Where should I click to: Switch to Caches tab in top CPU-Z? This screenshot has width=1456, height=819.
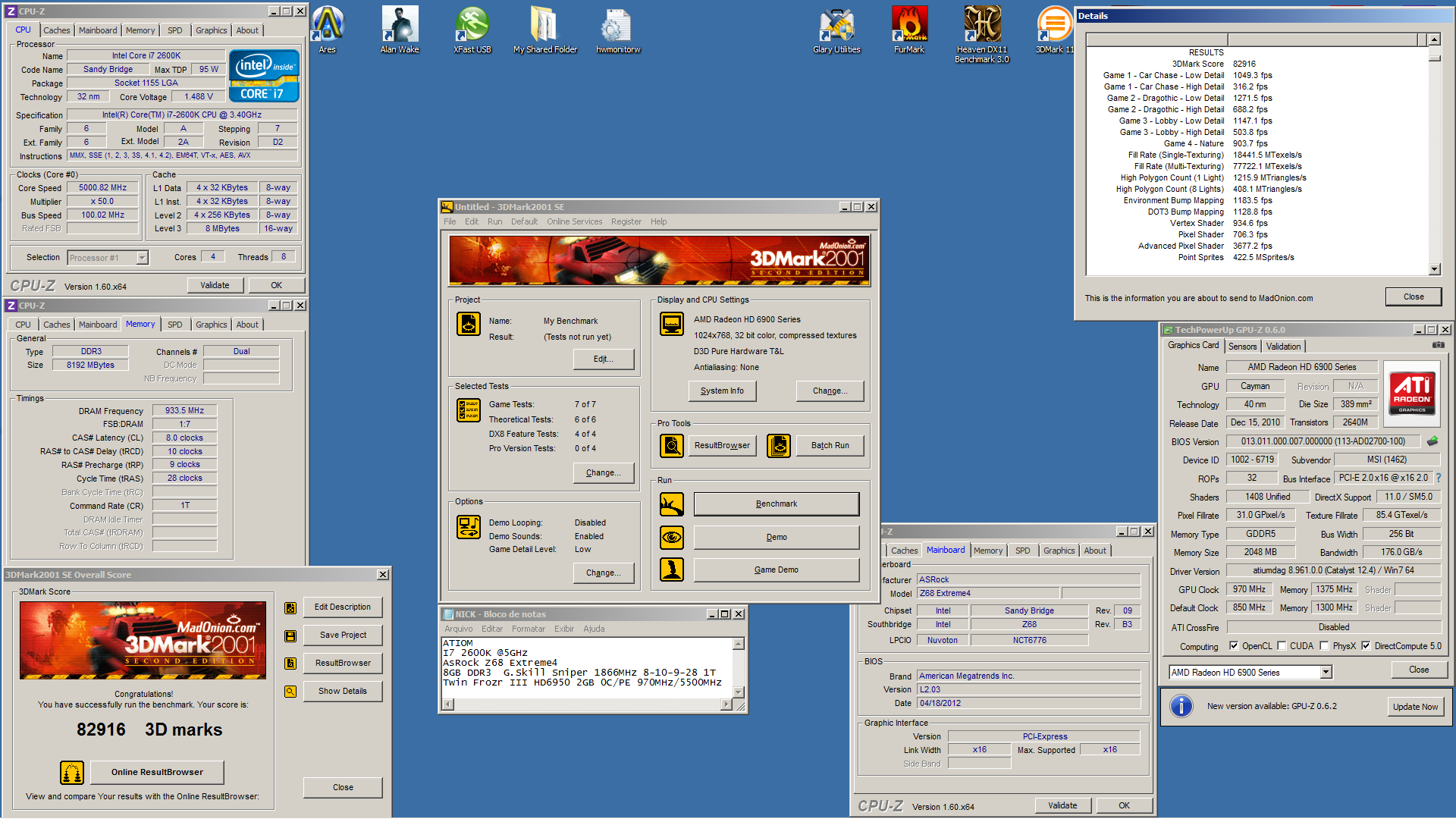57,30
